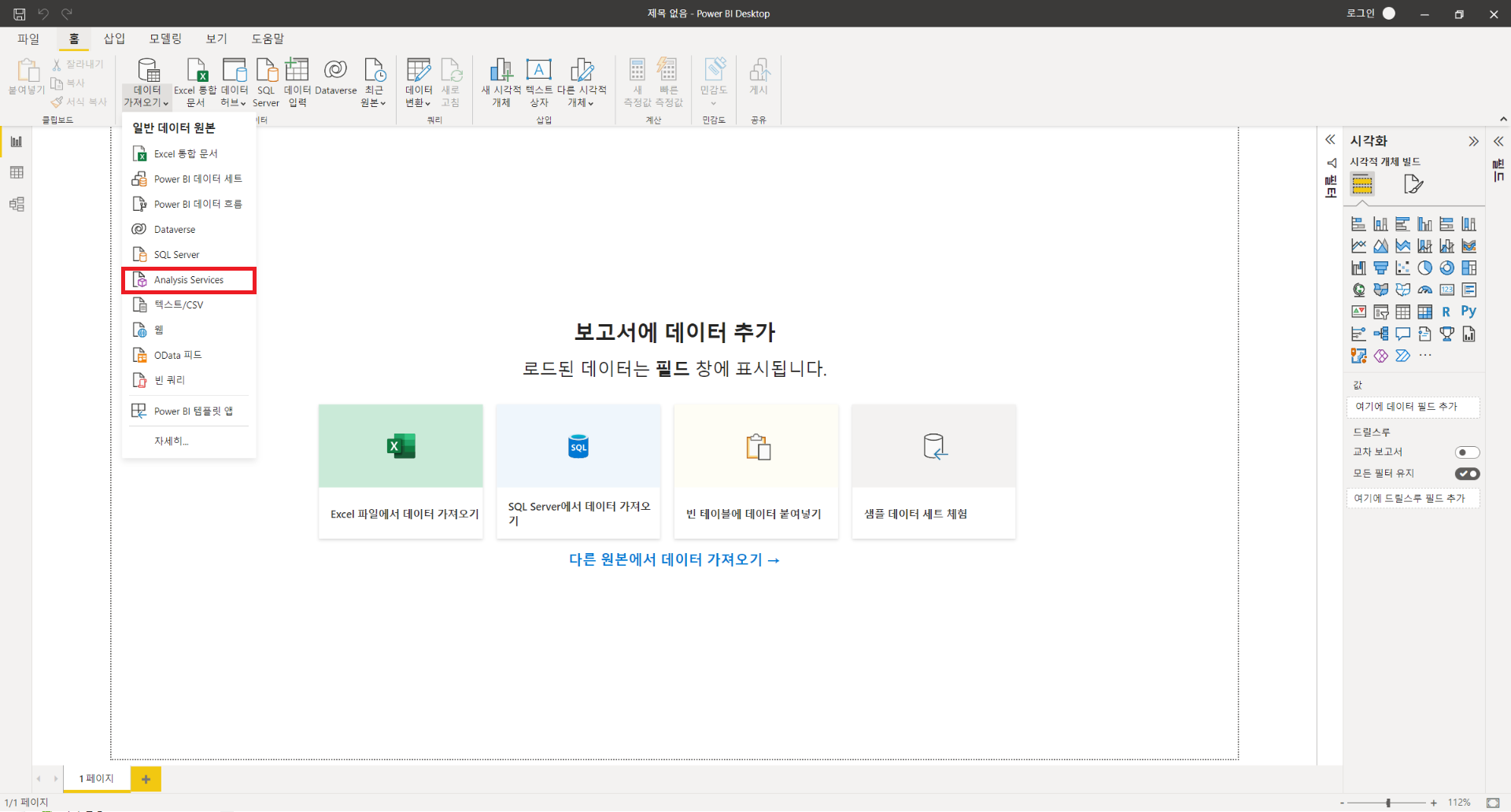
Task: Click 자세히... at bottom of menu
Action: [172, 441]
